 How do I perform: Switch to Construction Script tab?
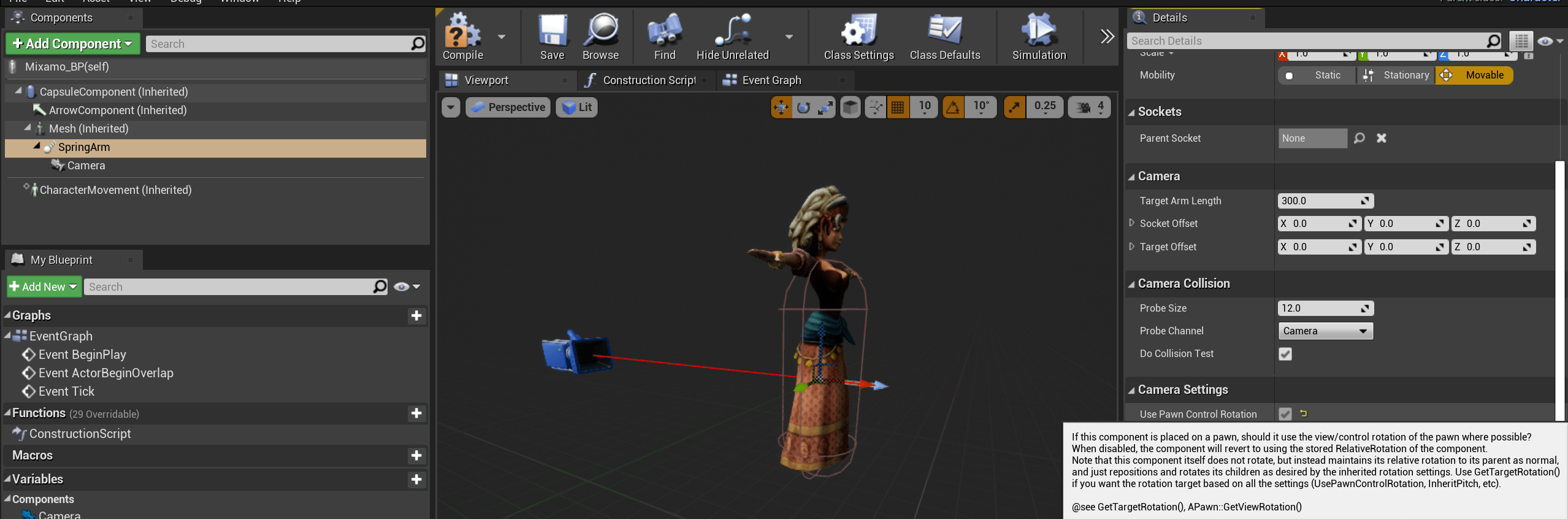click(x=646, y=80)
